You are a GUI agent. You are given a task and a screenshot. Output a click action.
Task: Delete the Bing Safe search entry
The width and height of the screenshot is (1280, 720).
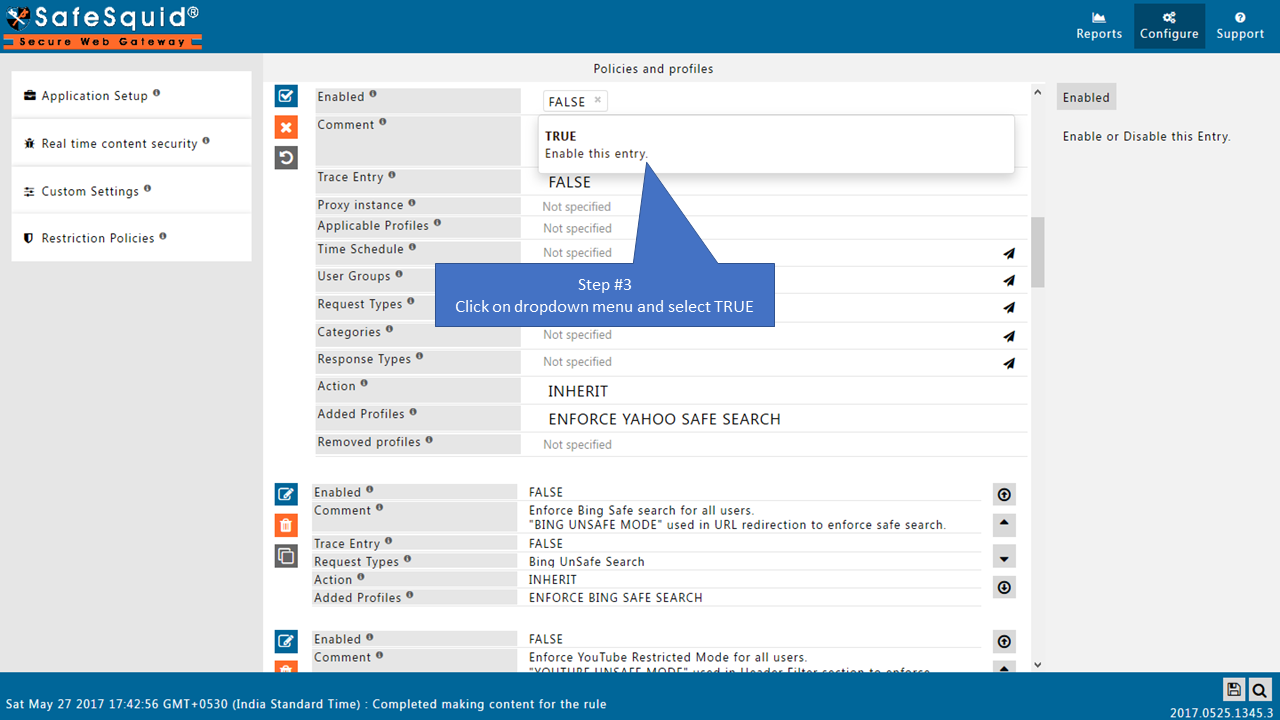(286, 525)
